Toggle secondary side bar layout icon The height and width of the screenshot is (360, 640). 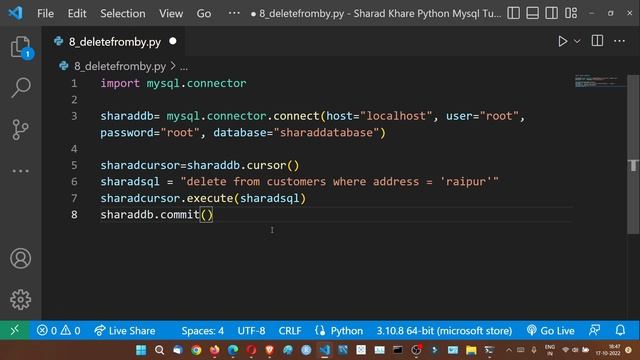coord(551,13)
